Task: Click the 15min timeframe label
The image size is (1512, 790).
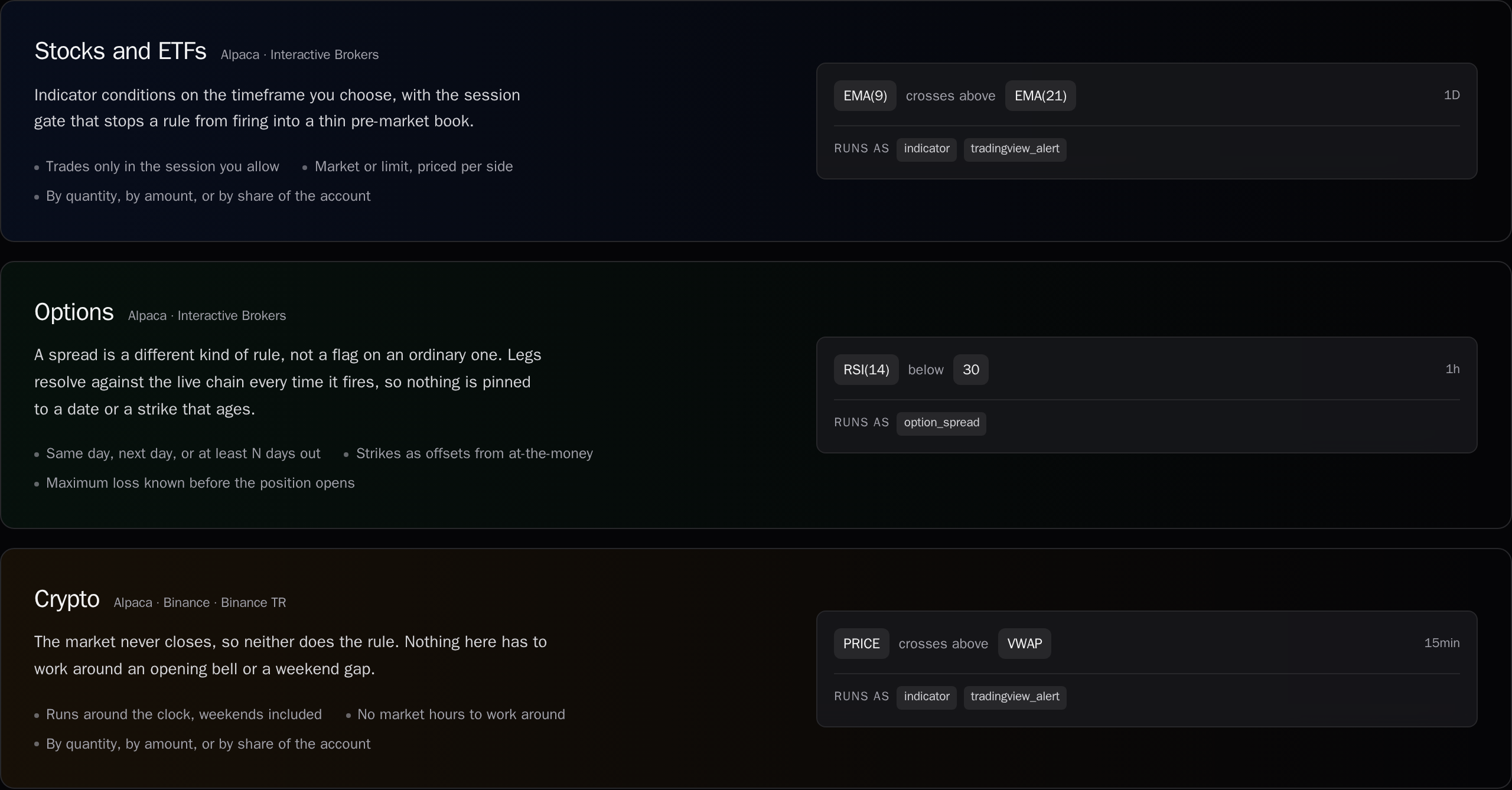Action: tap(1442, 643)
